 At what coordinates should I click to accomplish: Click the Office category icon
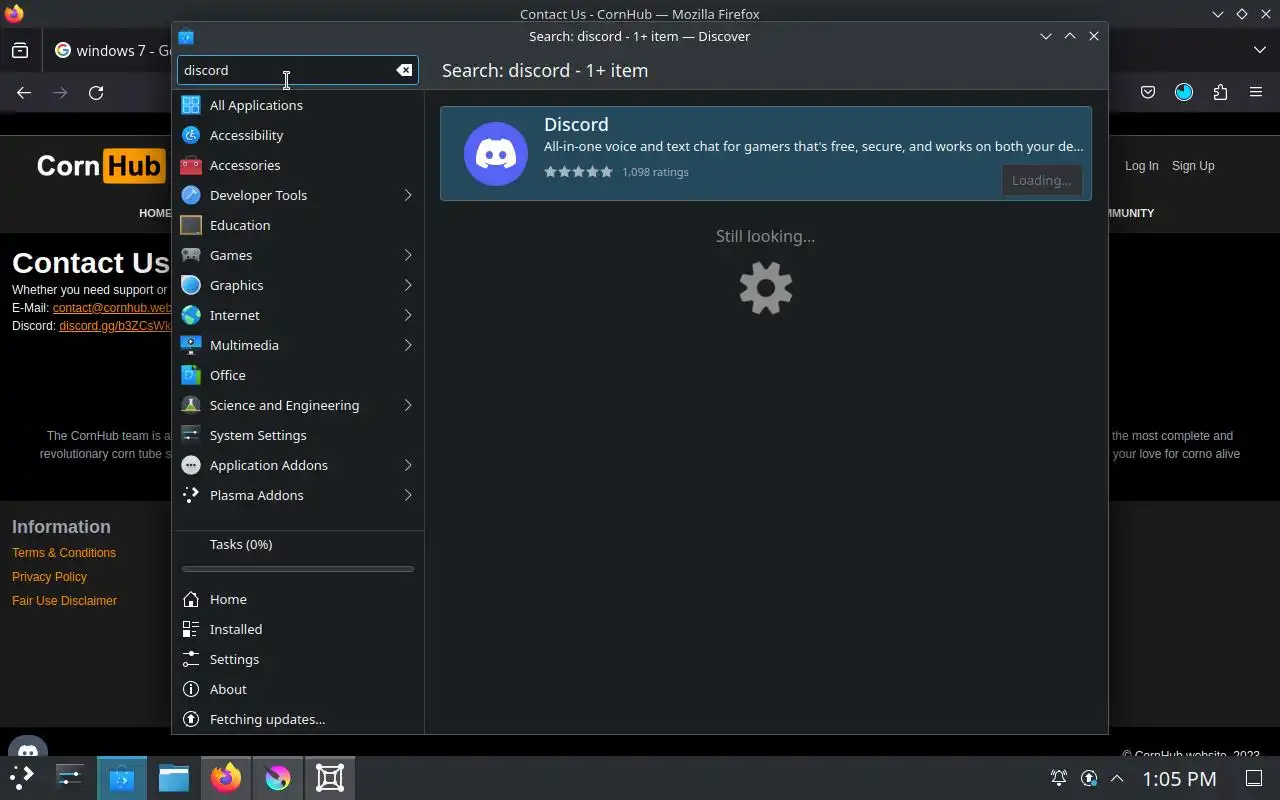191,375
